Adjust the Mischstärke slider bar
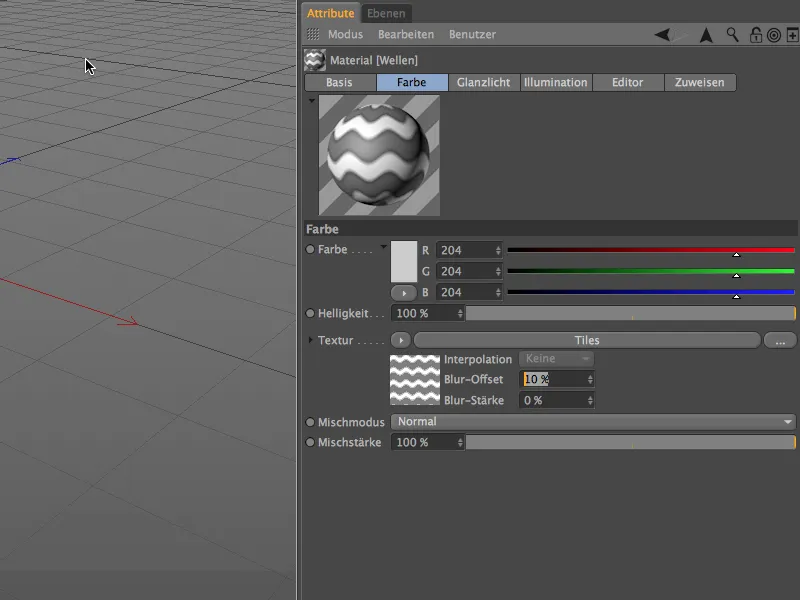Image resolution: width=800 pixels, height=600 pixels. point(631,442)
